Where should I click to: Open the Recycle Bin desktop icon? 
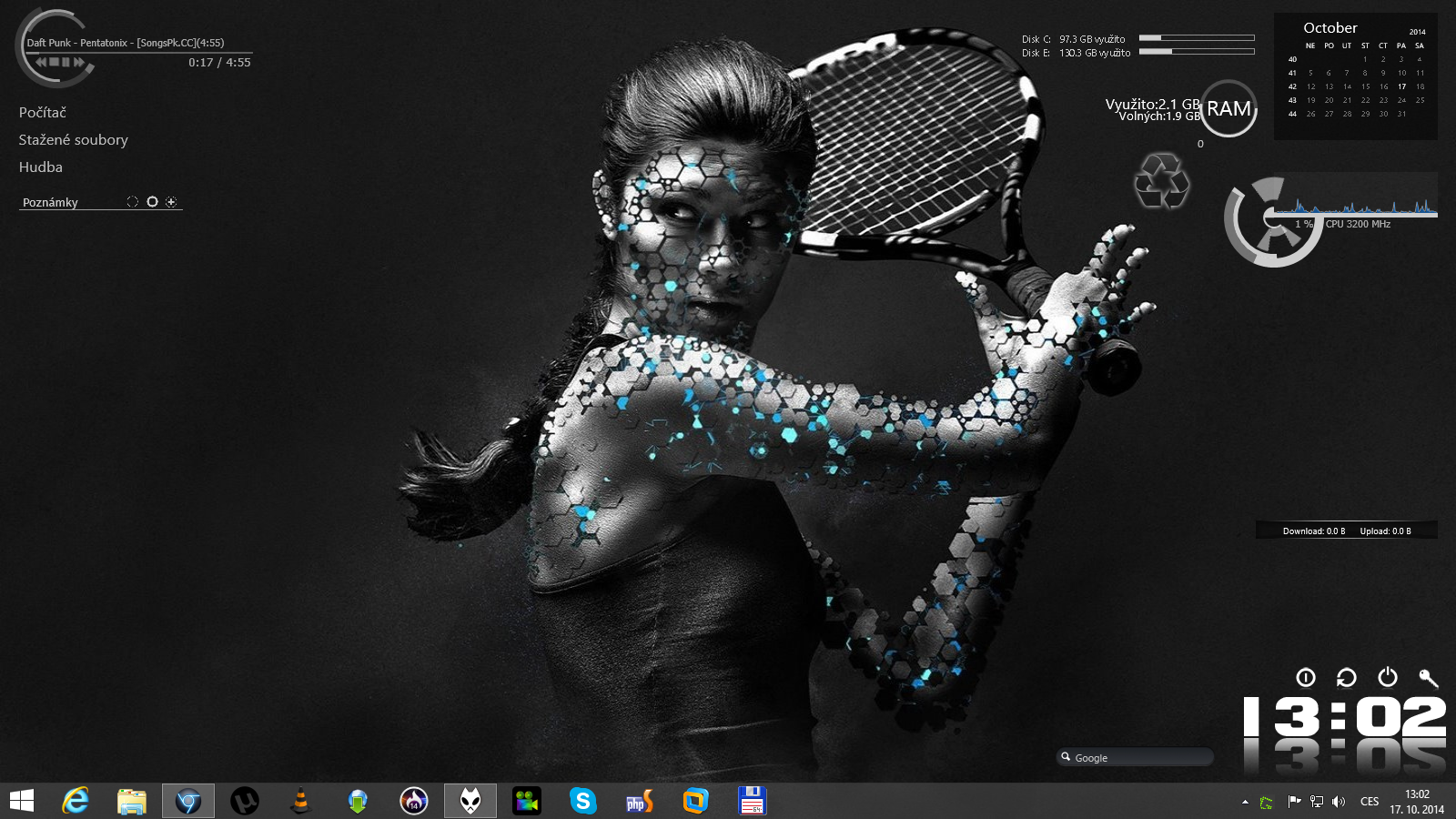(x=1161, y=180)
